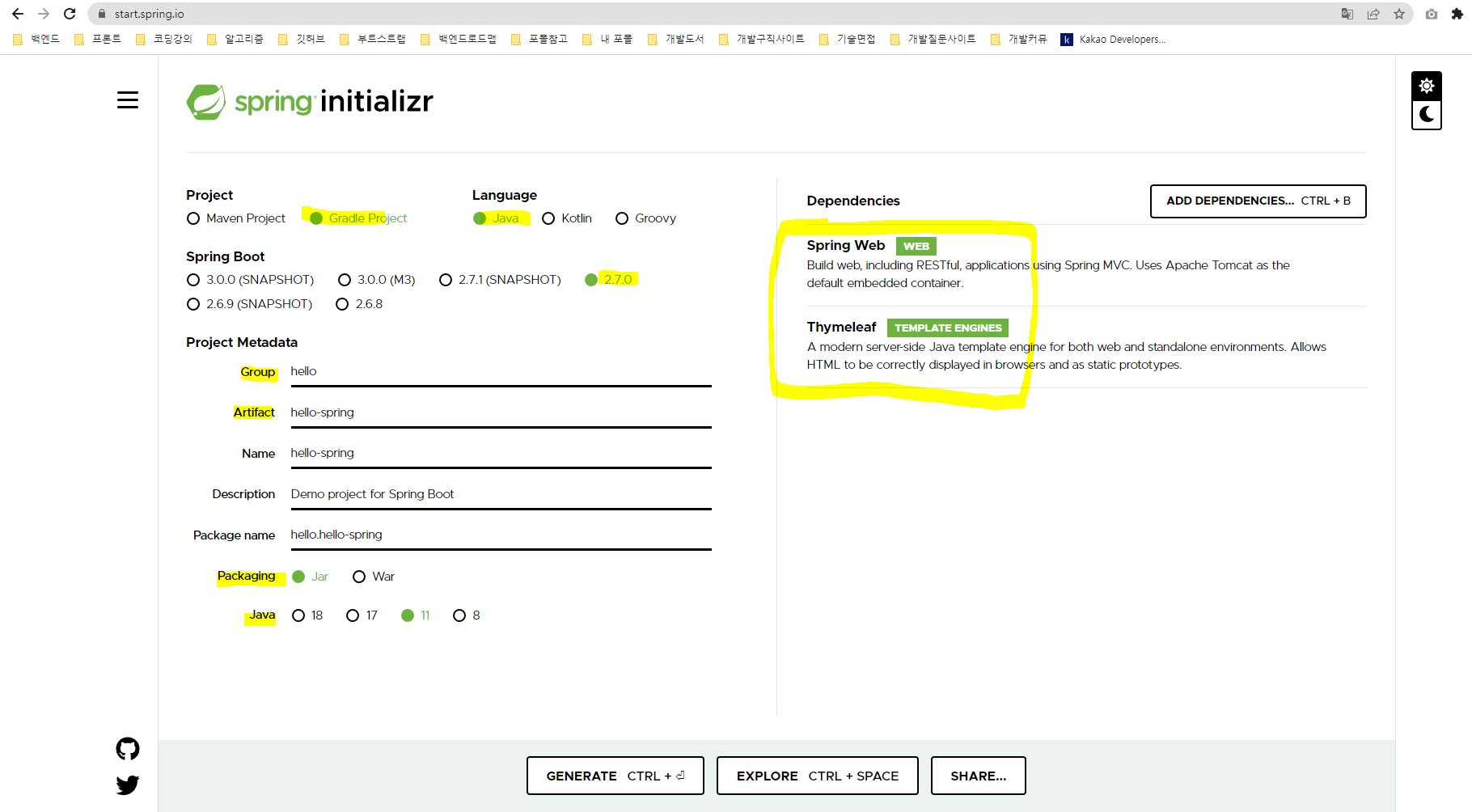The height and width of the screenshot is (812, 1472).
Task: Open the 기술면접 bookmark folder
Action: click(x=848, y=39)
